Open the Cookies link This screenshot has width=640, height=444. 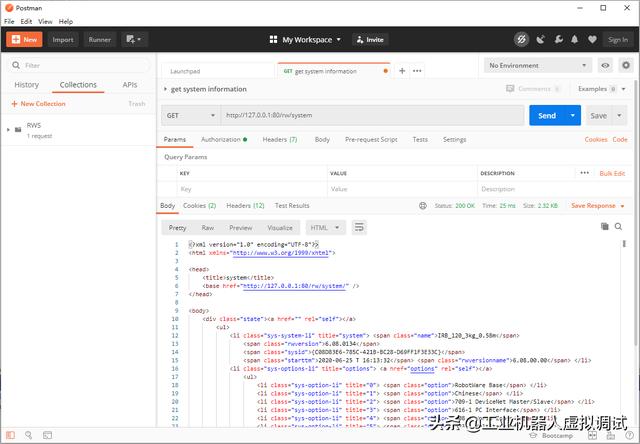click(596, 139)
